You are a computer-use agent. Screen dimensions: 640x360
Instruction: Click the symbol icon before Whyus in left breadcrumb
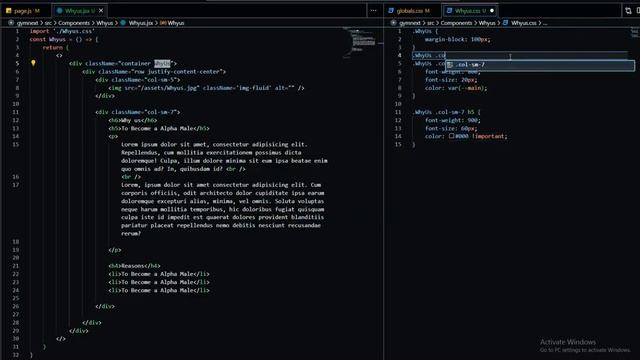163,23
